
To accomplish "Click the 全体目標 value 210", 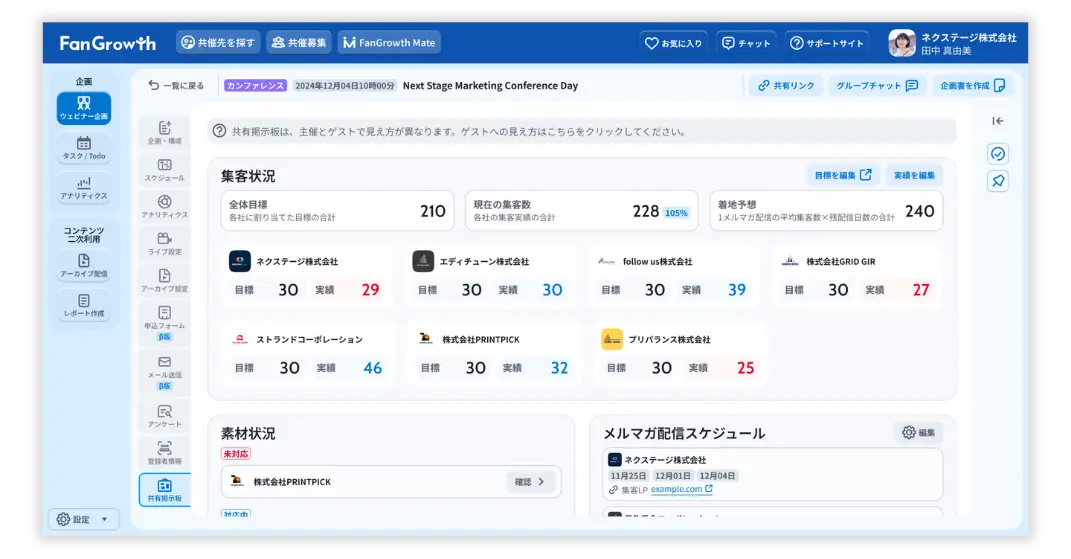I will [x=432, y=211].
